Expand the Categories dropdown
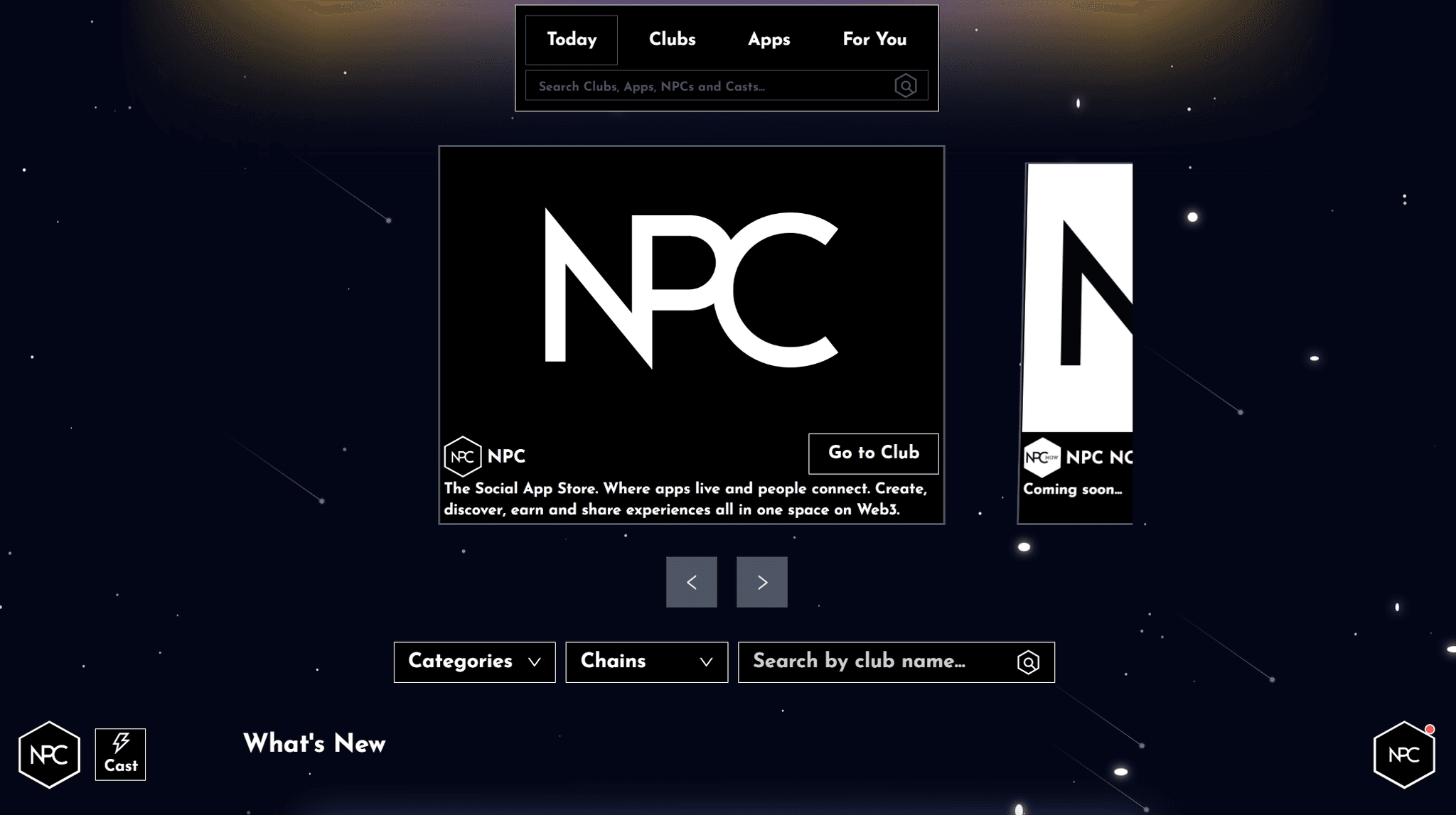The image size is (1456, 815). pyautogui.click(x=474, y=662)
